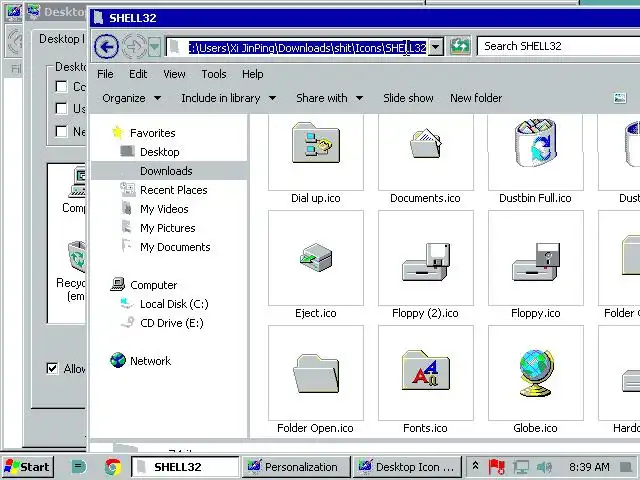640x480 pixels.
Task: Toggle first checkbox in Desktop Icon Settings
Action: (x=61, y=87)
